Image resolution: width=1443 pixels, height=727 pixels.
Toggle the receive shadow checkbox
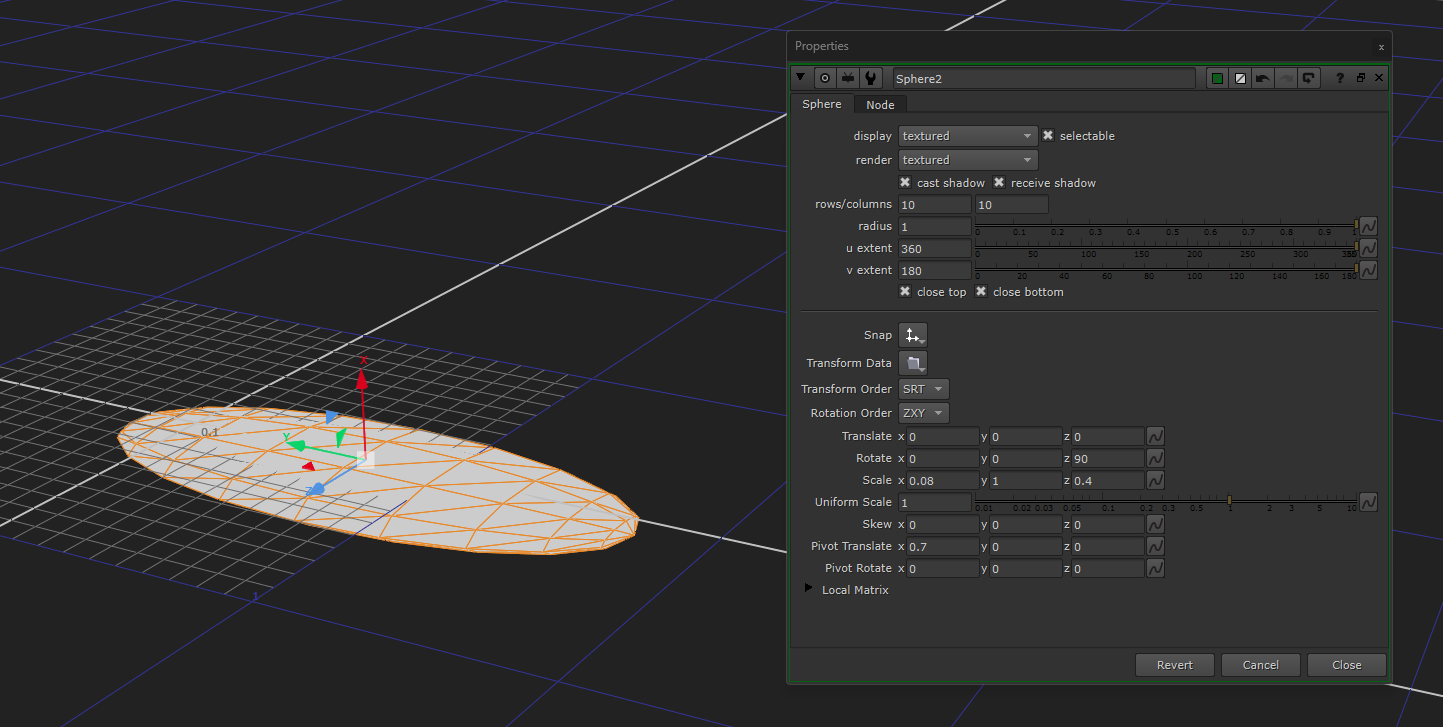(999, 182)
